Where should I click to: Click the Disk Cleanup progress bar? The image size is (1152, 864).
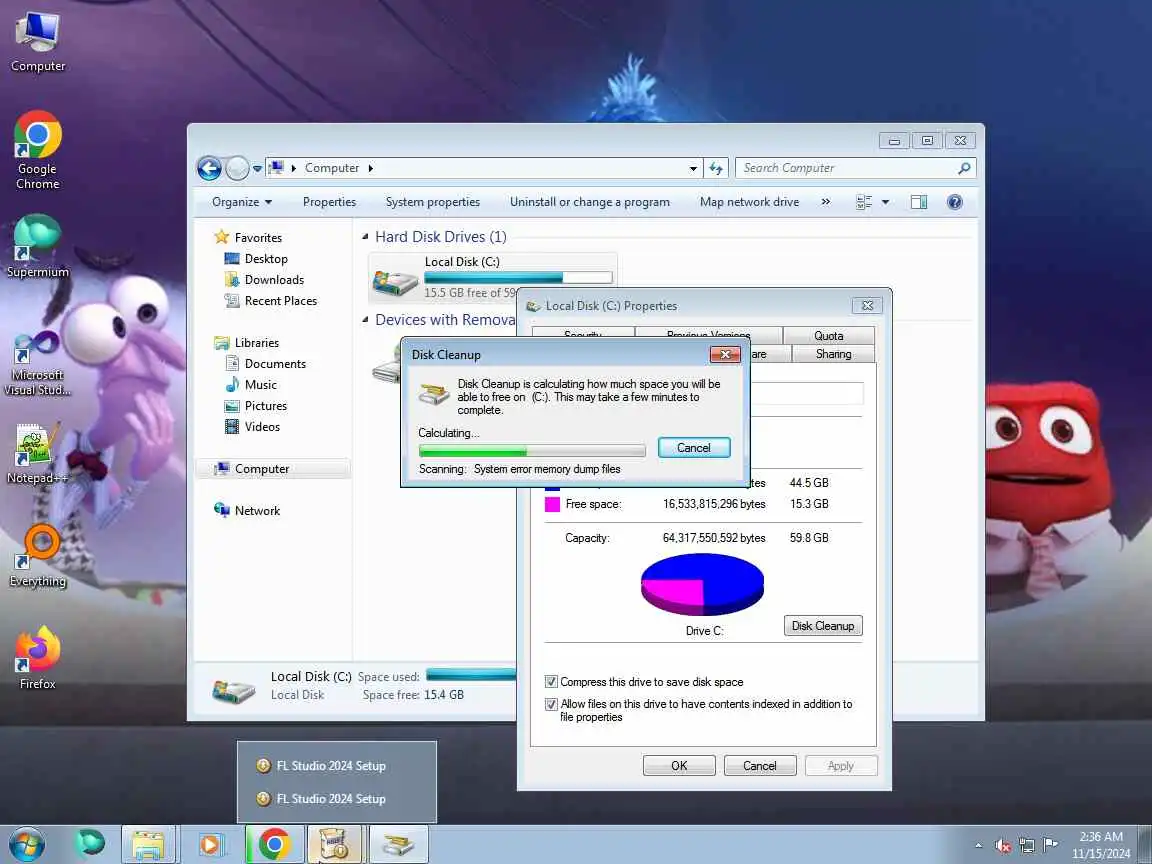[x=532, y=450]
